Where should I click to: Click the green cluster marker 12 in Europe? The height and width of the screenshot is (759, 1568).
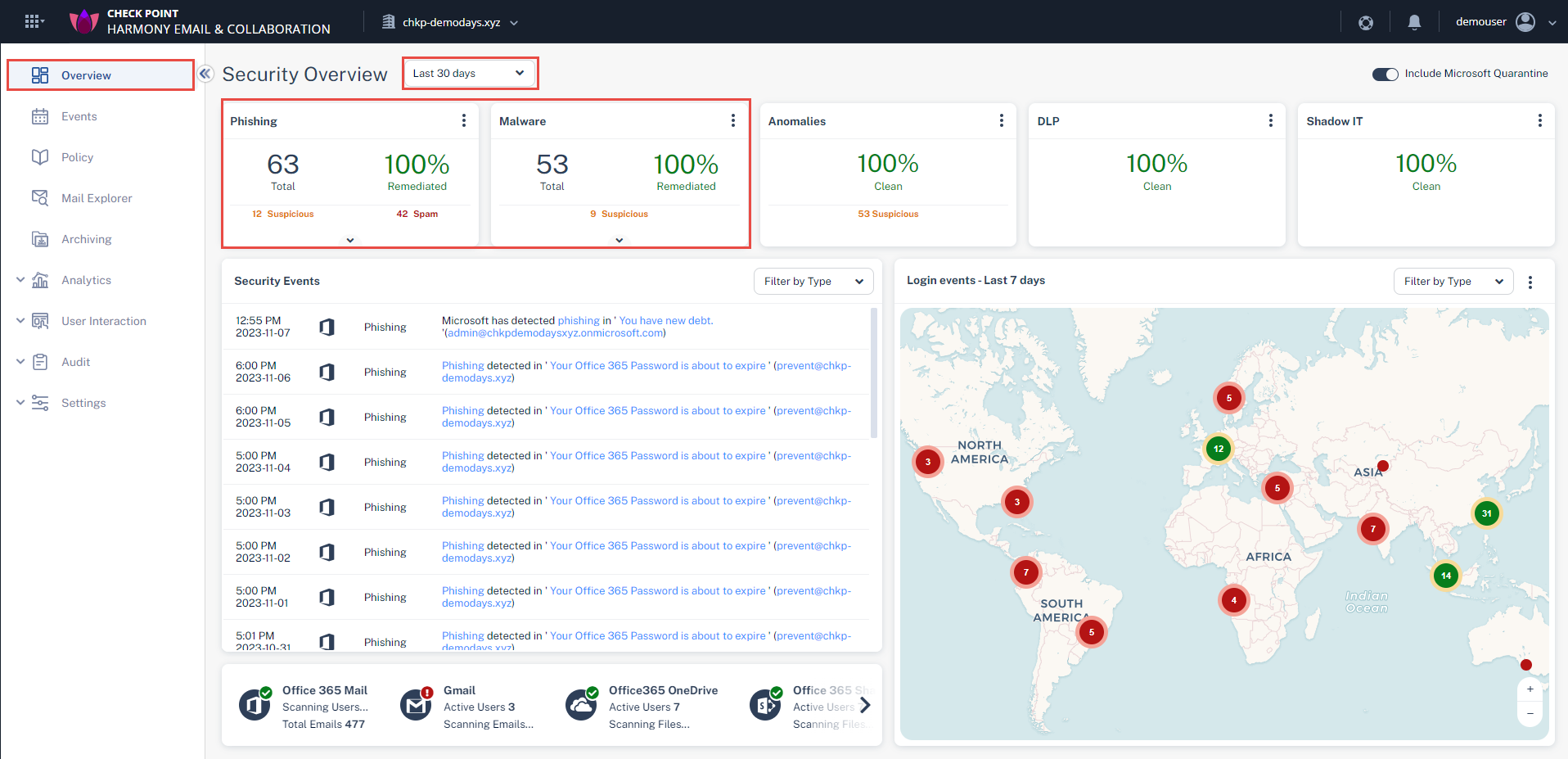(1219, 449)
